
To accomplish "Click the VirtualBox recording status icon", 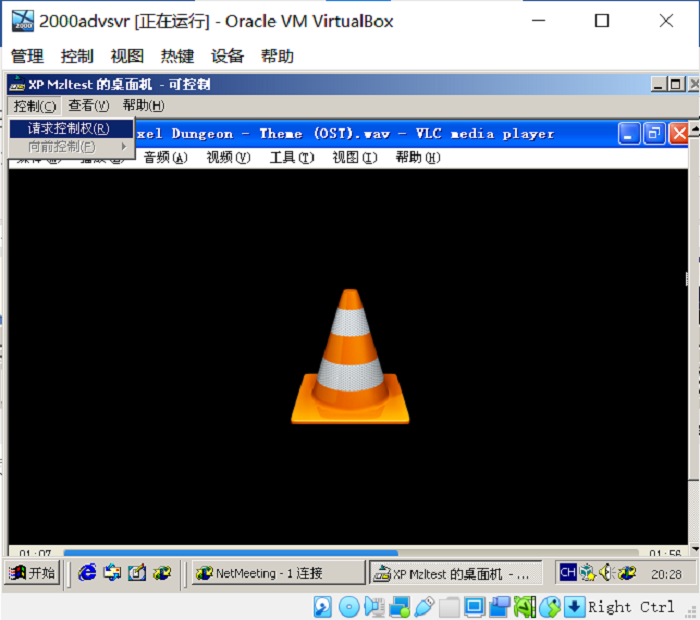I will coord(500,607).
